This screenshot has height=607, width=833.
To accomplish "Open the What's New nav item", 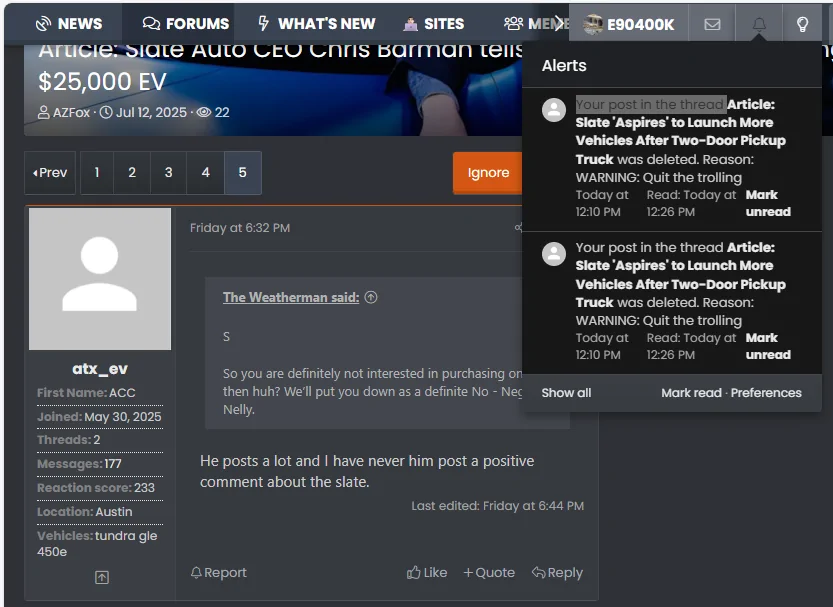I will pos(316,24).
